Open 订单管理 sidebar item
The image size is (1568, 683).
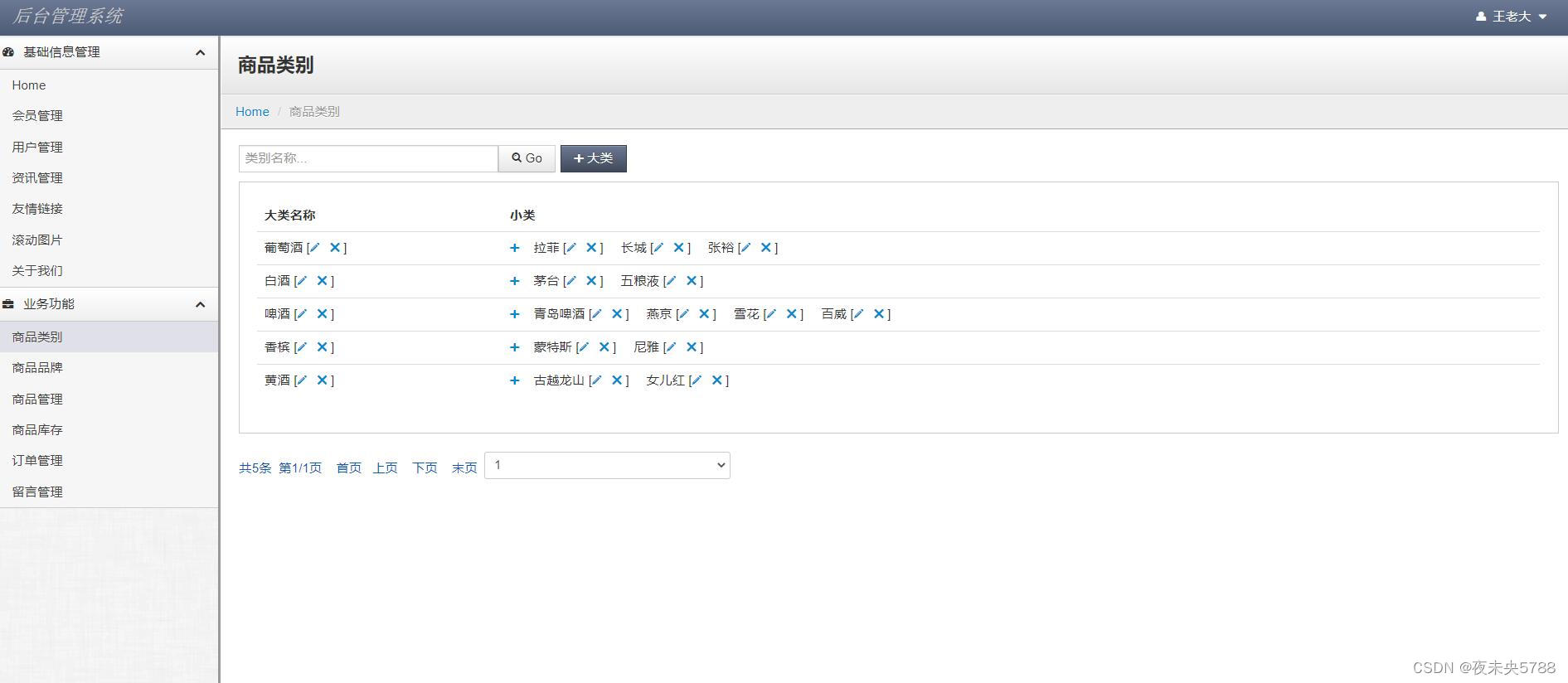click(109, 461)
